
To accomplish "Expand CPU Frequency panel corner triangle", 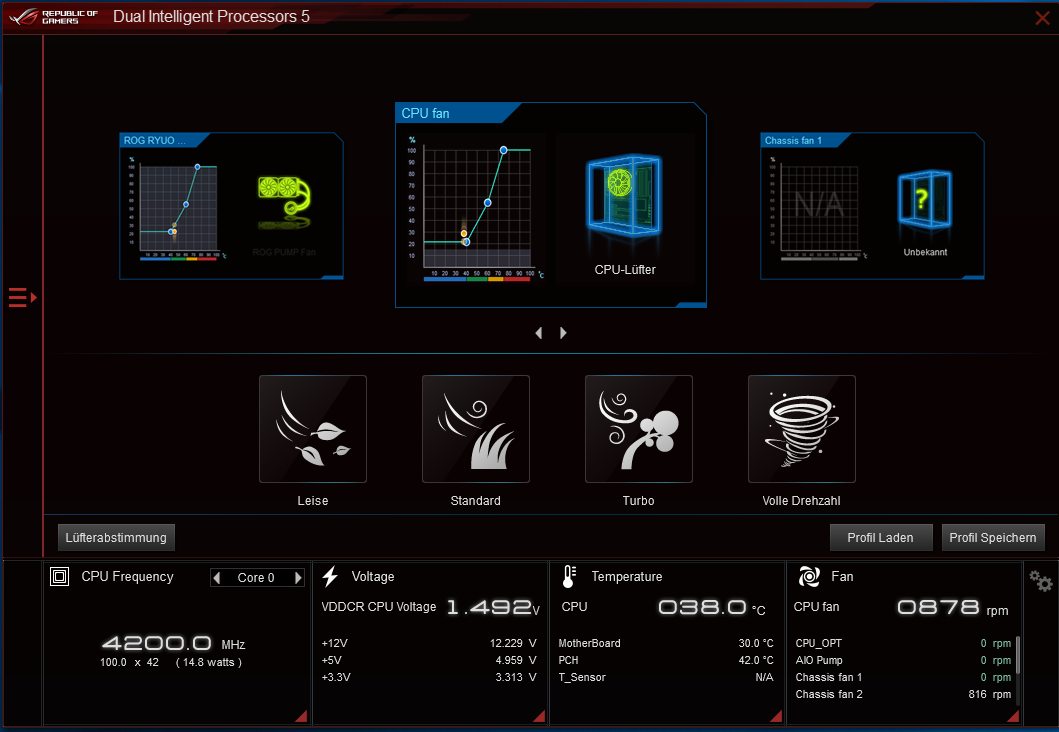I will [302, 716].
